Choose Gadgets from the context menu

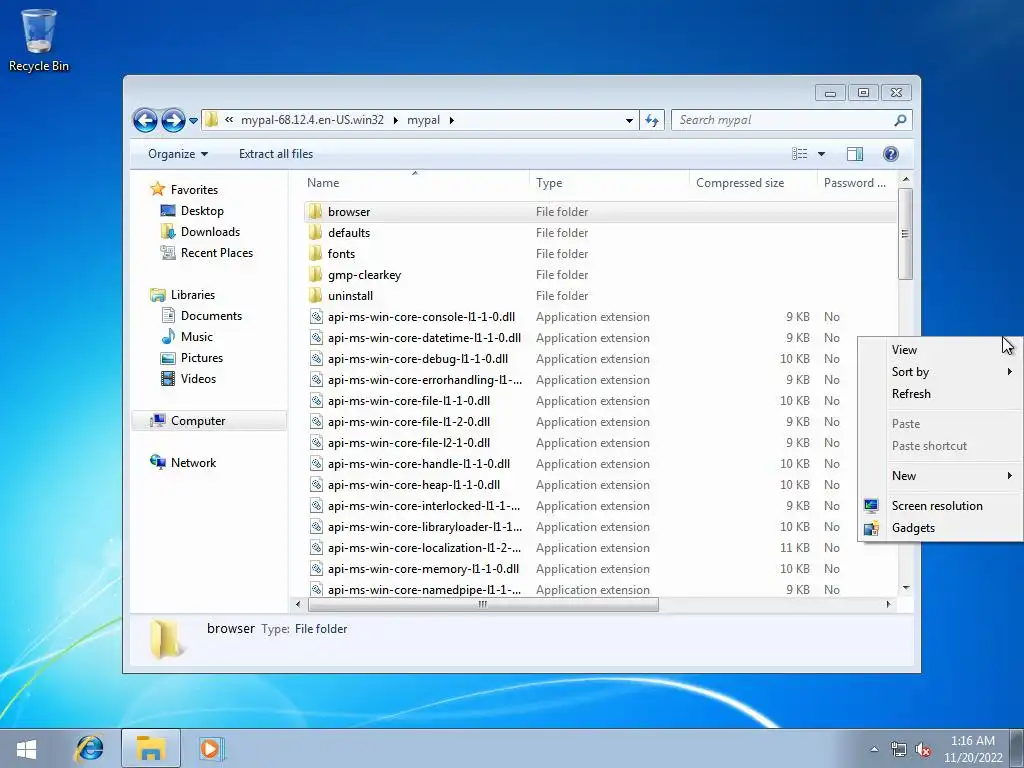(940, 528)
